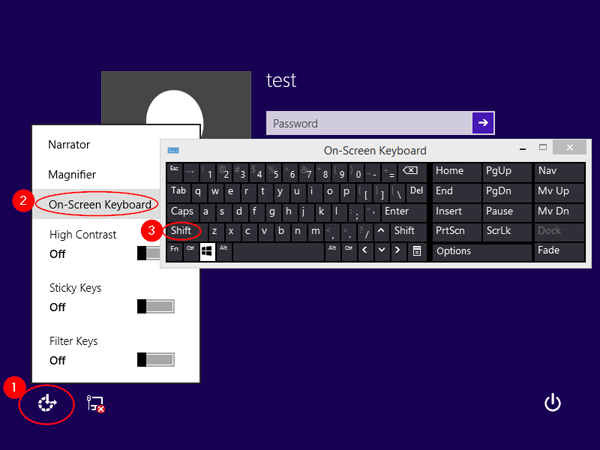The image size is (600, 450).
Task: Select On-Screen Keyboard menu entry
Action: click(99, 204)
